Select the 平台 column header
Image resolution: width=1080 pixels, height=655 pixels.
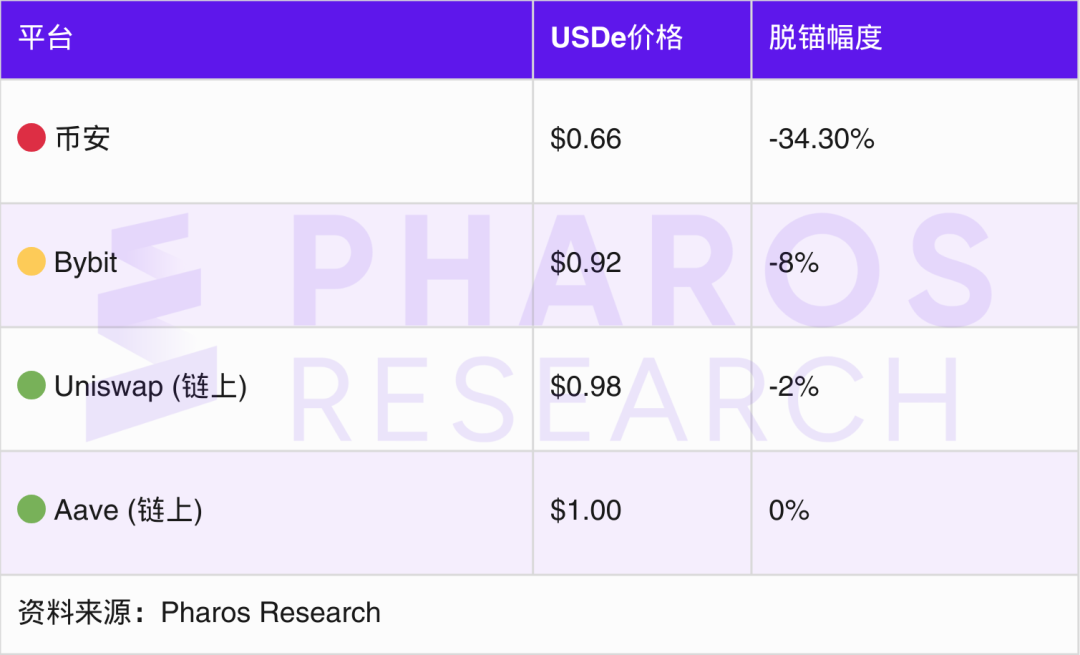tap(46, 38)
